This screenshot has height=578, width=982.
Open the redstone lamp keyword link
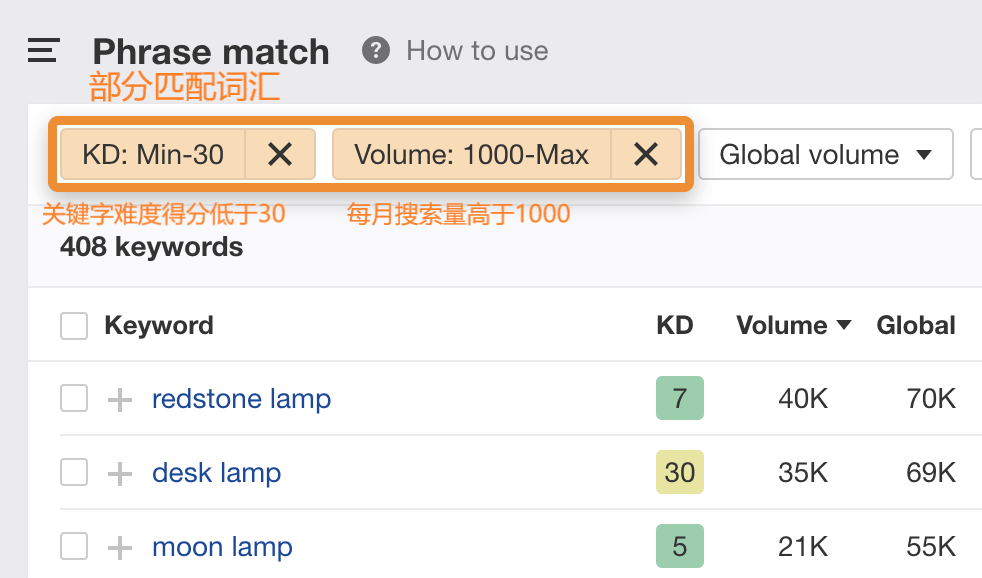coord(241,399)
